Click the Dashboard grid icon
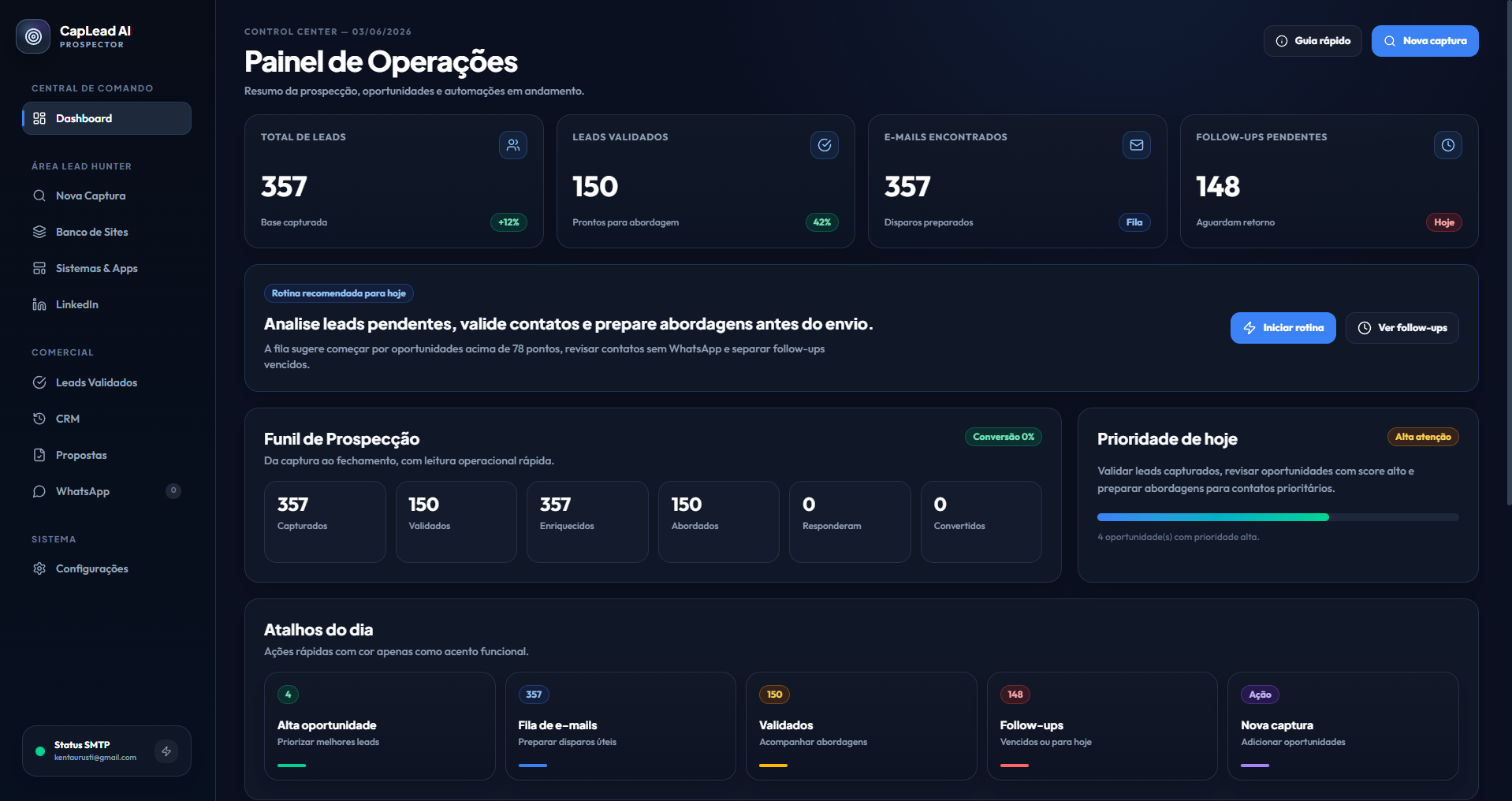Viewport: 1512px width, 801px height. pyautogui.click(x=39, y=118)
